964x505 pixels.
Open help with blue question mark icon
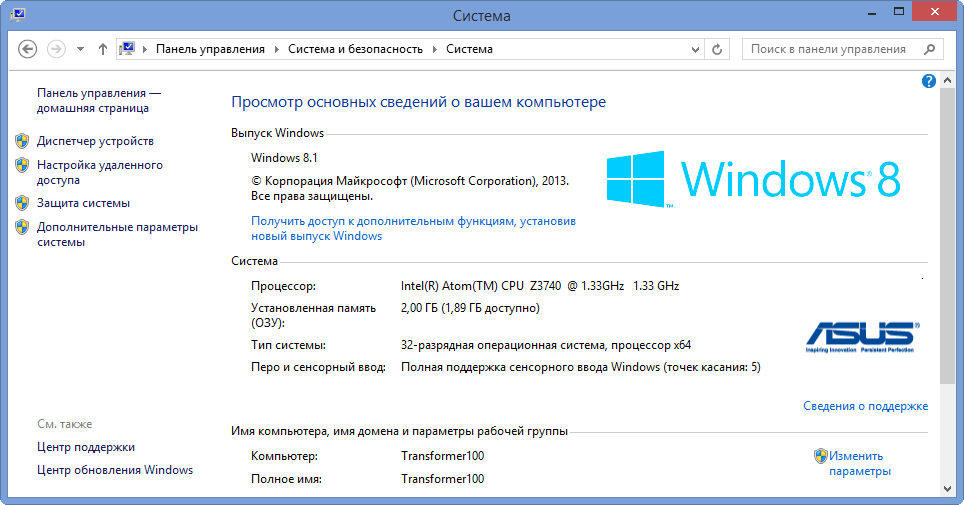point(929,81)
